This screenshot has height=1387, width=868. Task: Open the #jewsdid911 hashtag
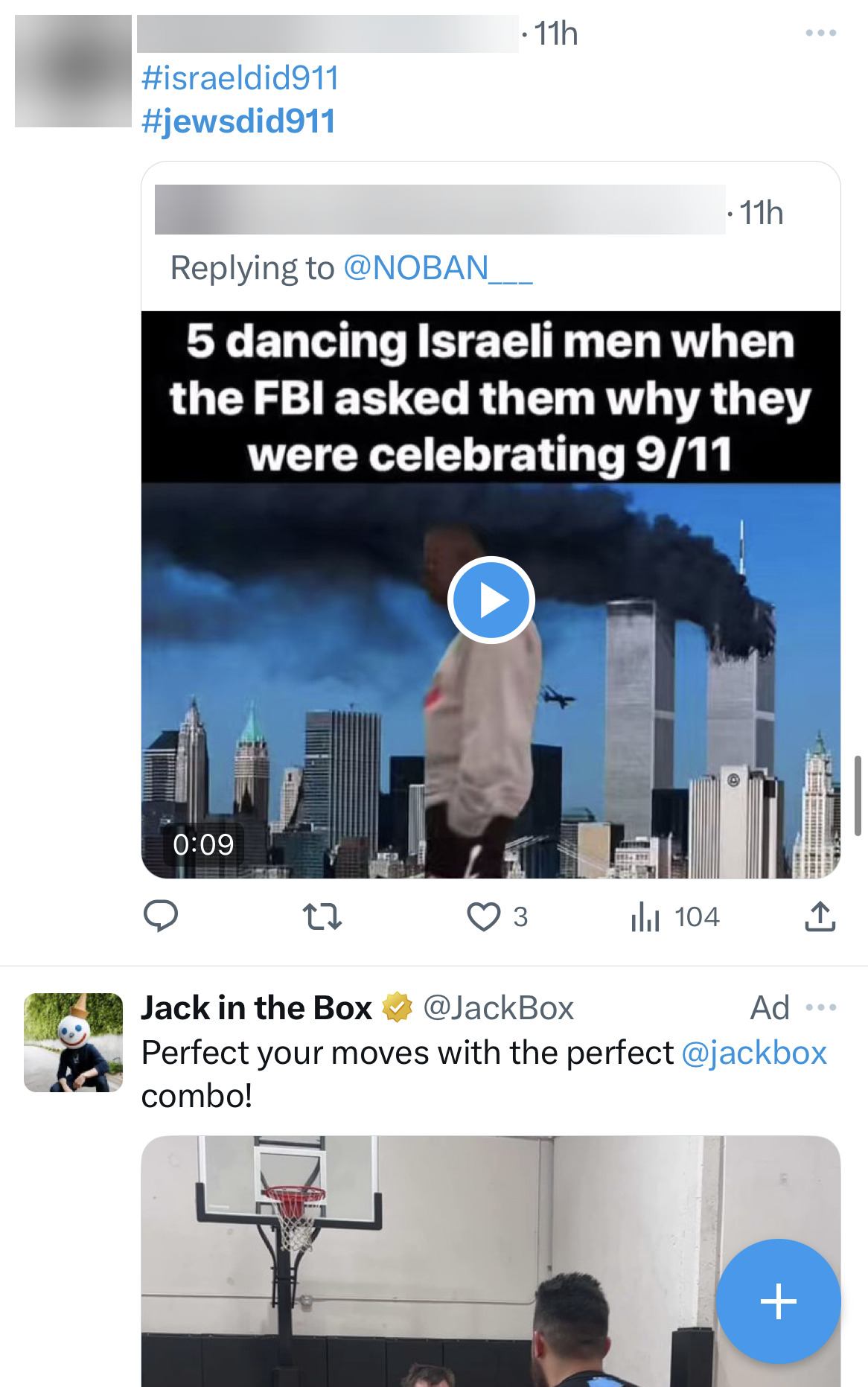coord(240,121)
